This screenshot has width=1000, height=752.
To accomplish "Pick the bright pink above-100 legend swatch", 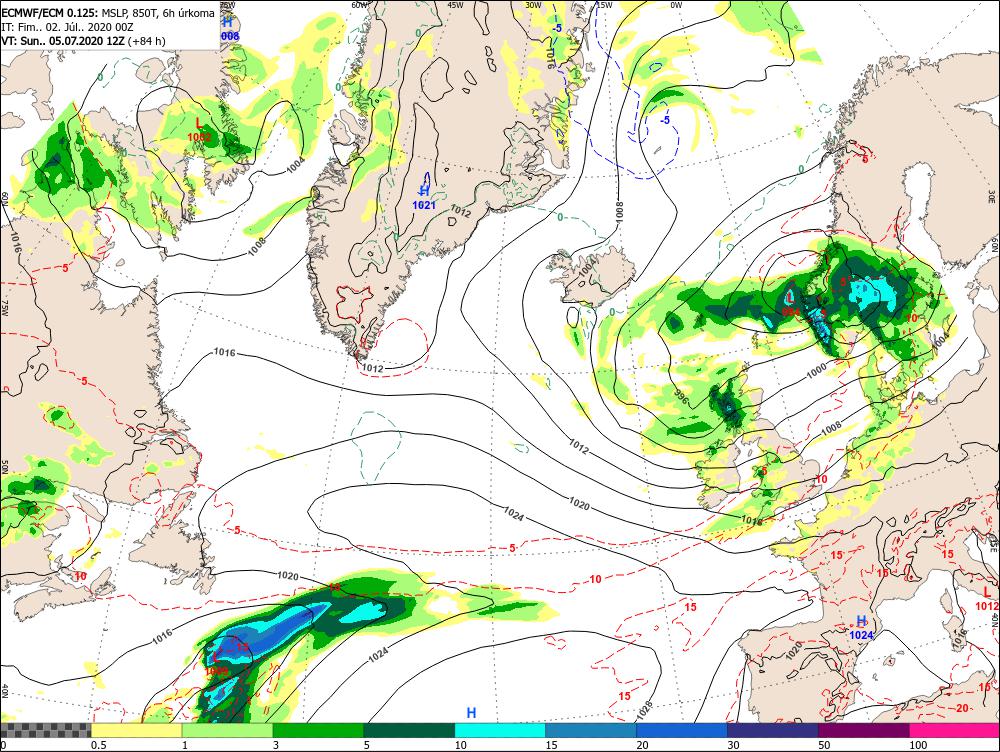I will pos(954,730).
